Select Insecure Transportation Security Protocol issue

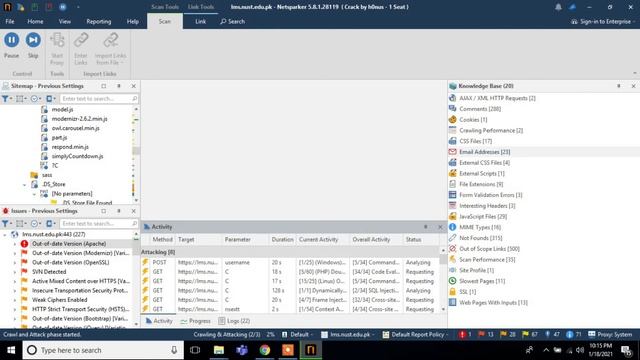[80, 291]
